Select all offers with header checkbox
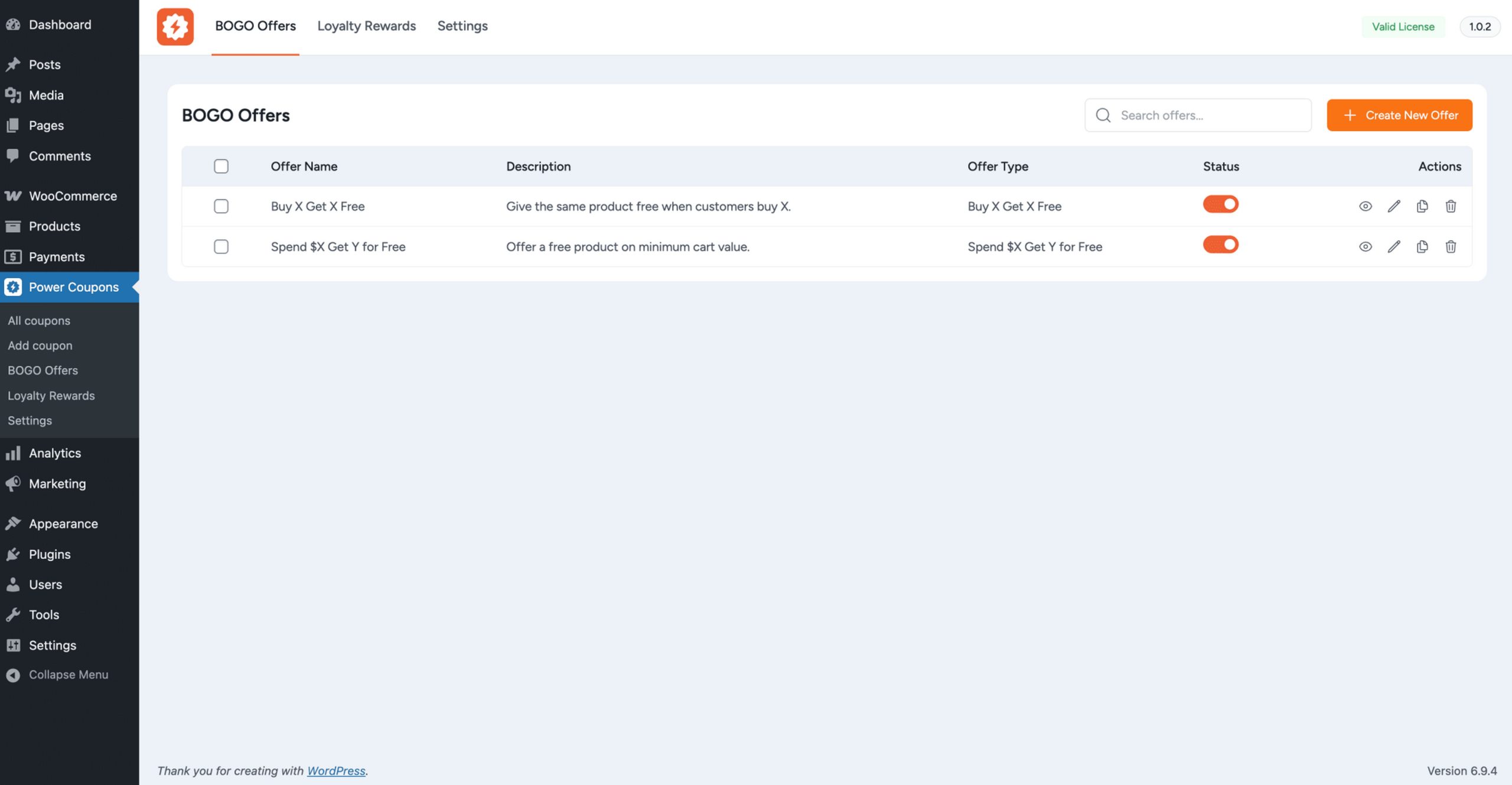 [221, 167]
